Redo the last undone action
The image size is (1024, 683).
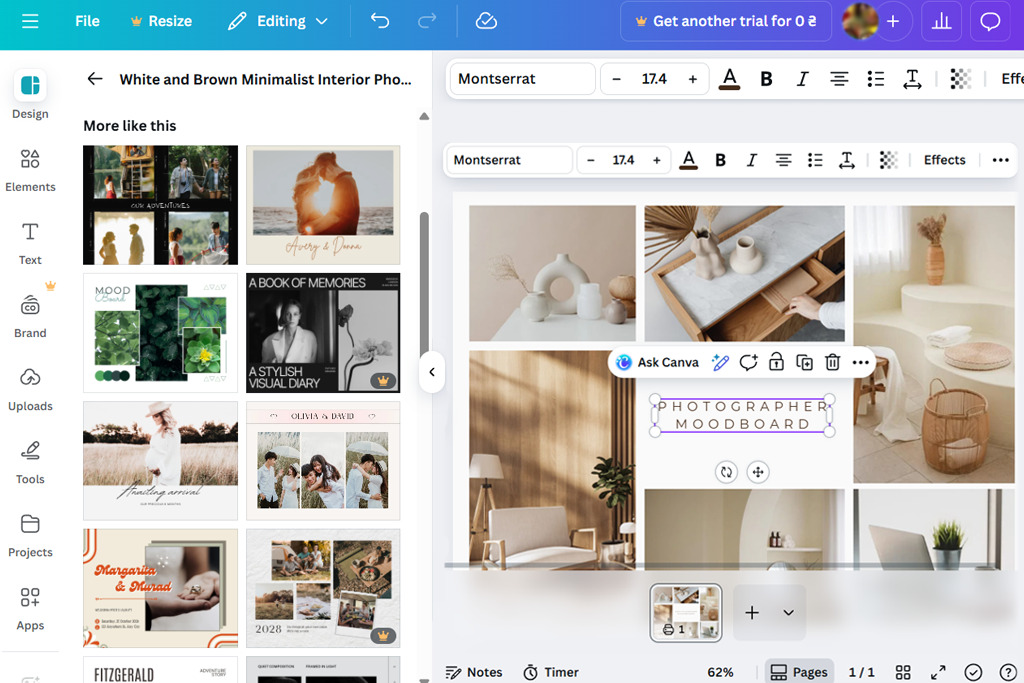(x=427, y=21)
